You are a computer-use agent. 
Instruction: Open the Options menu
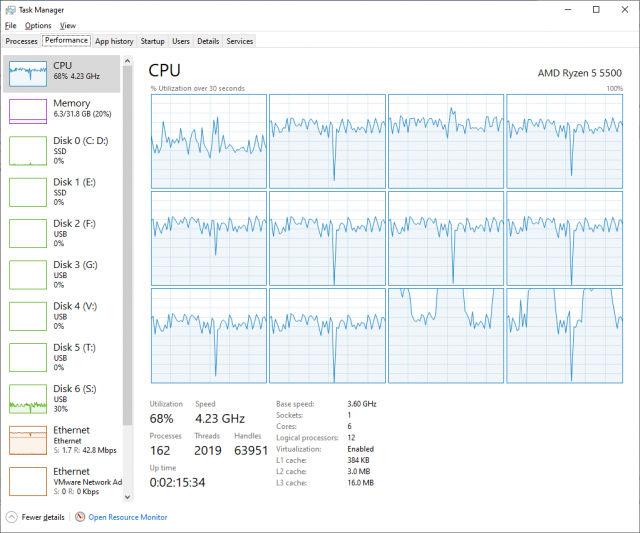pos(38,25)
